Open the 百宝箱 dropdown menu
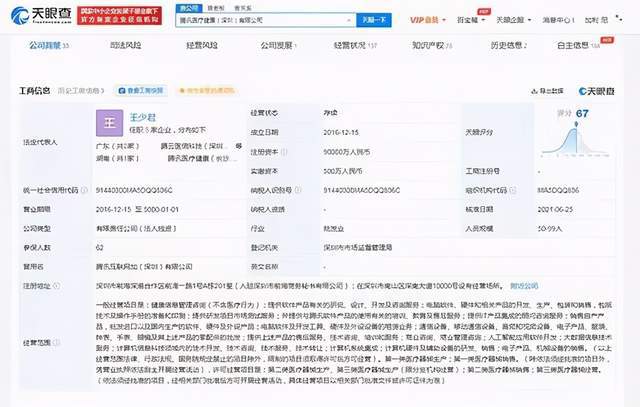The image size is (640, 407). (x=471, y=20)
